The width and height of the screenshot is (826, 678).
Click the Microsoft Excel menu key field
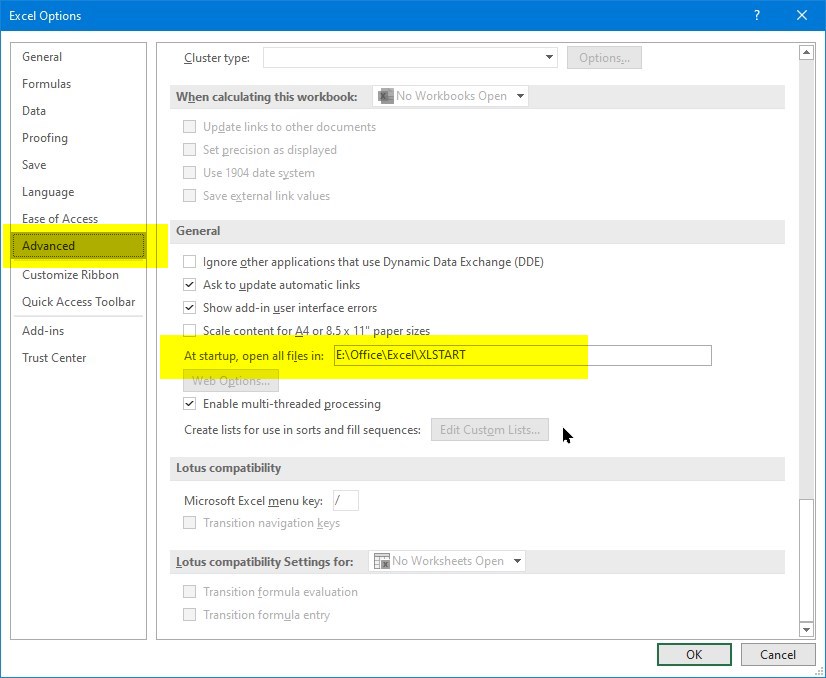point(346,500)
